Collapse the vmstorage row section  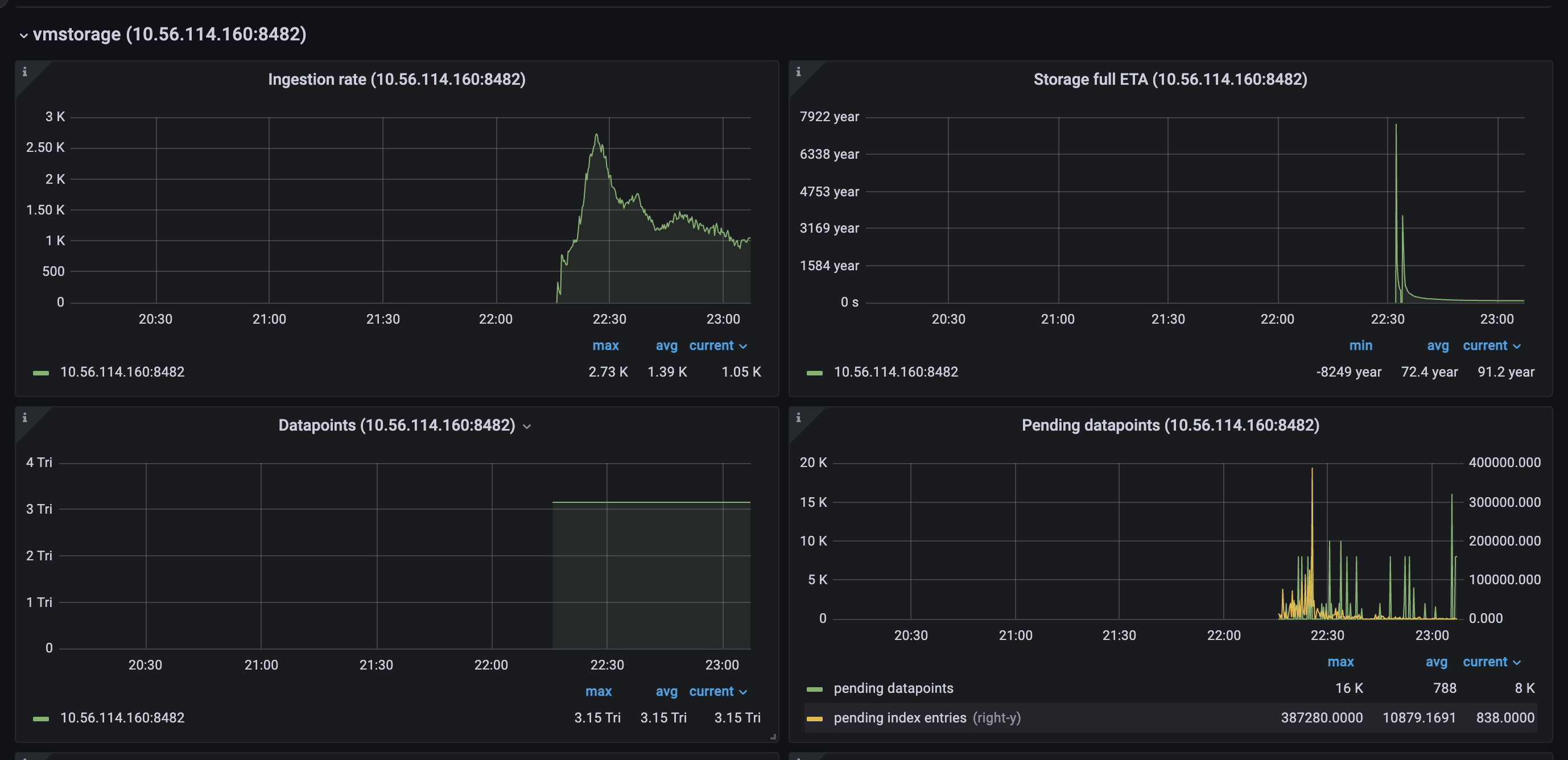(24, 35)
